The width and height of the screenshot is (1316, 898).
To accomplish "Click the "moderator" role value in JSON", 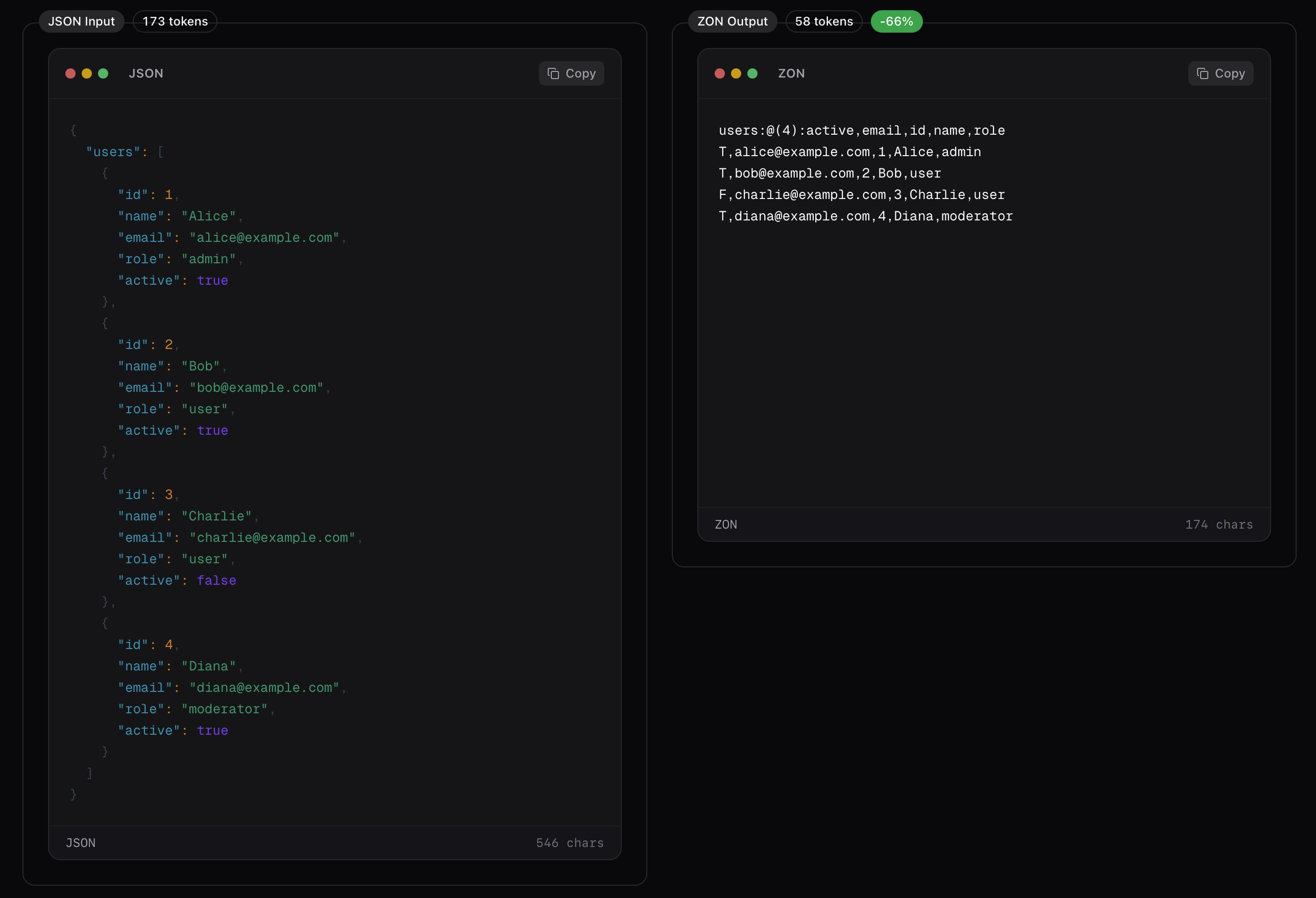I will (x=224, y=709).
